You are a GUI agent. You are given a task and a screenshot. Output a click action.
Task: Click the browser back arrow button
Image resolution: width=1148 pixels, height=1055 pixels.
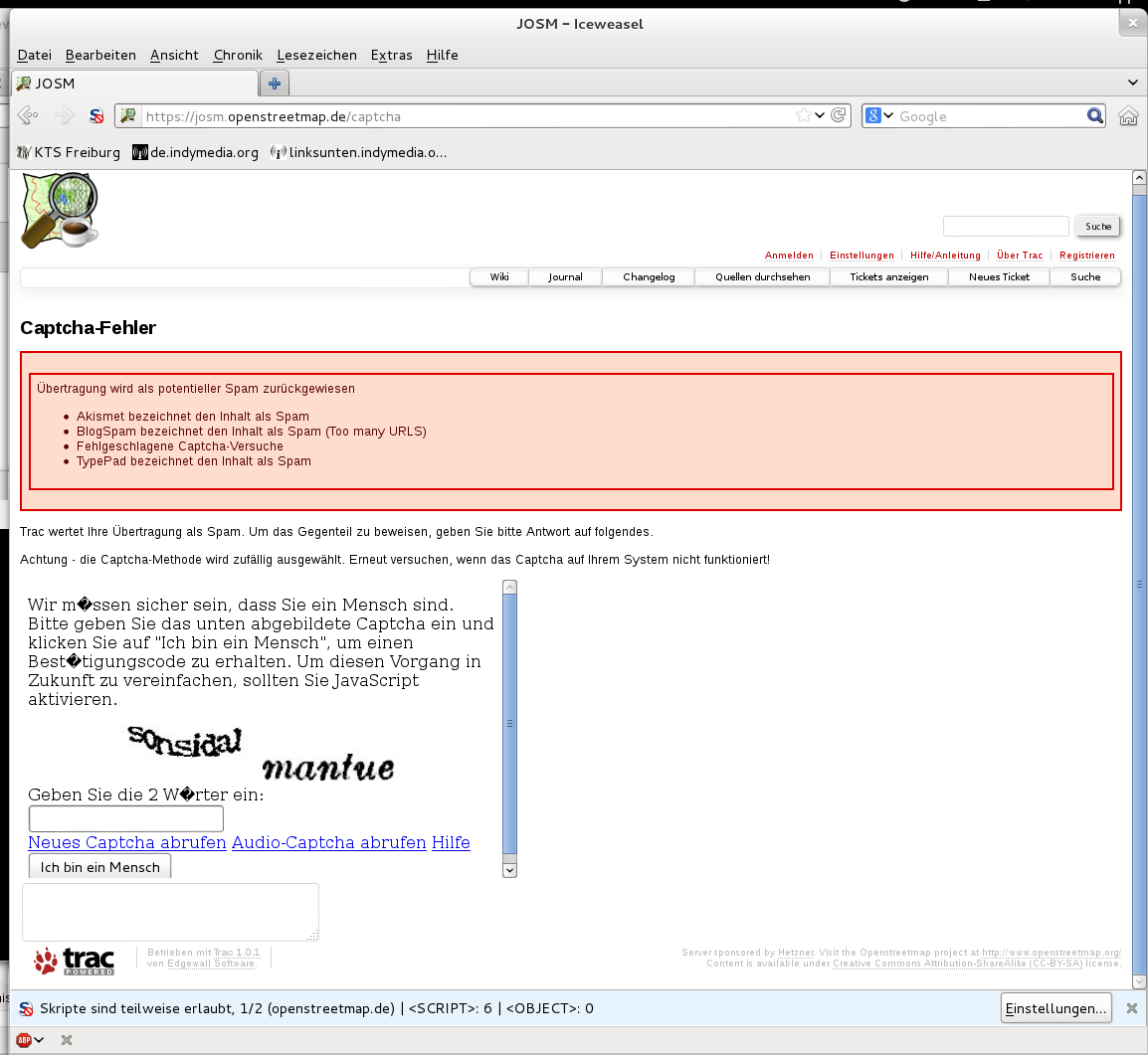[28, 116]
